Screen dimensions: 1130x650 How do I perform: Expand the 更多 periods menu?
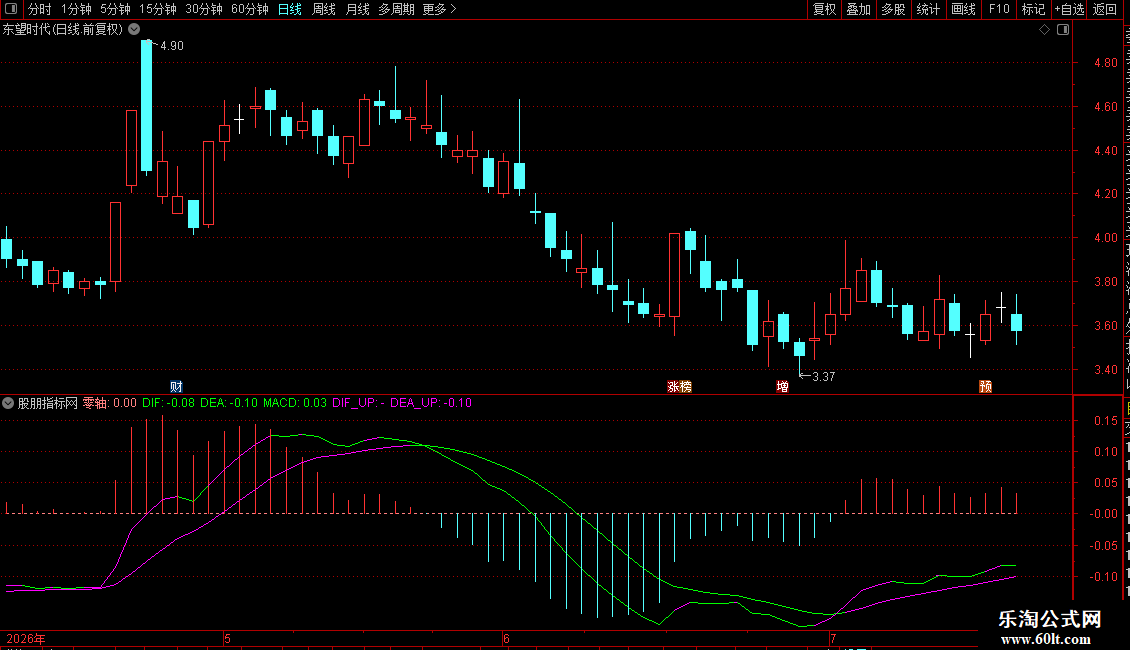(440, 9)
